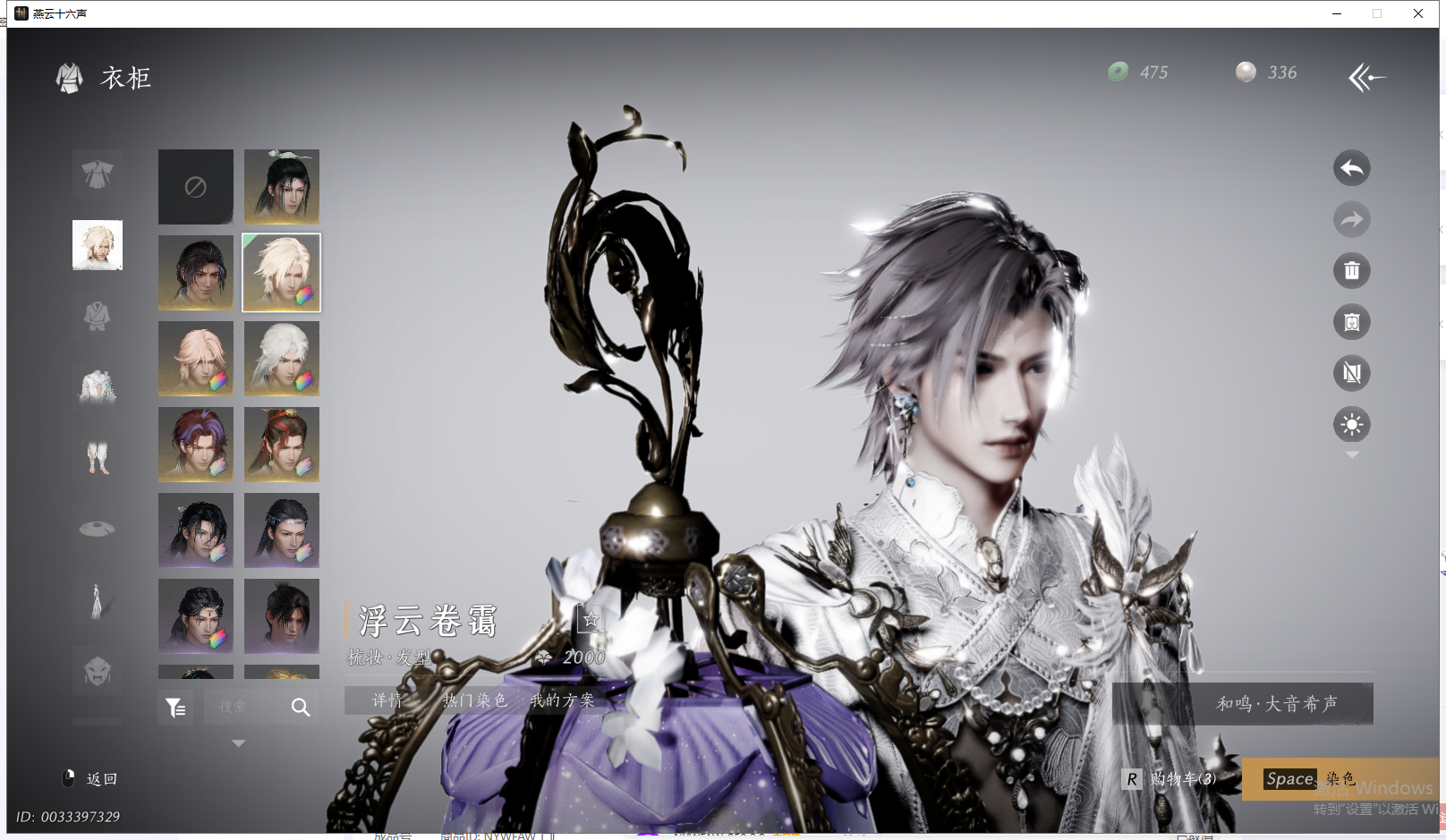Open the 和鸣·大音希声 selector bar
Image resolution: width=1446 pixels, height=840 pixels.
[x=1242, y=704]
